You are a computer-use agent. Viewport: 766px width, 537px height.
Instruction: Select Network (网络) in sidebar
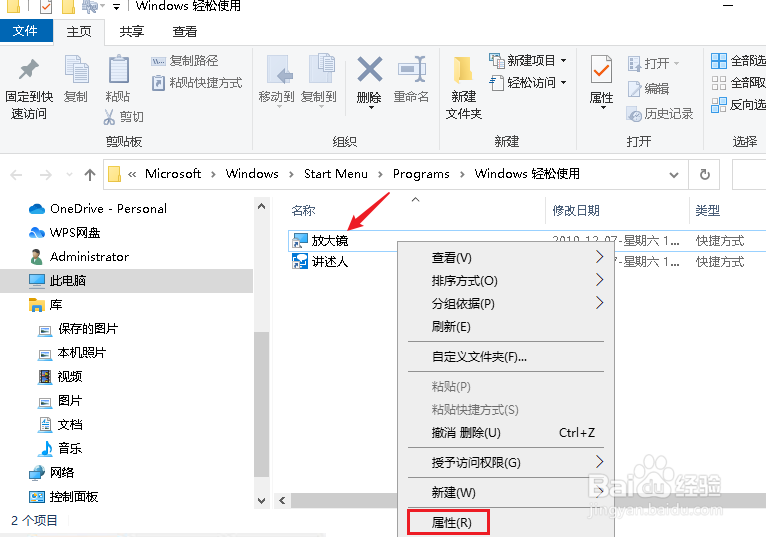[x=51, y=473]
